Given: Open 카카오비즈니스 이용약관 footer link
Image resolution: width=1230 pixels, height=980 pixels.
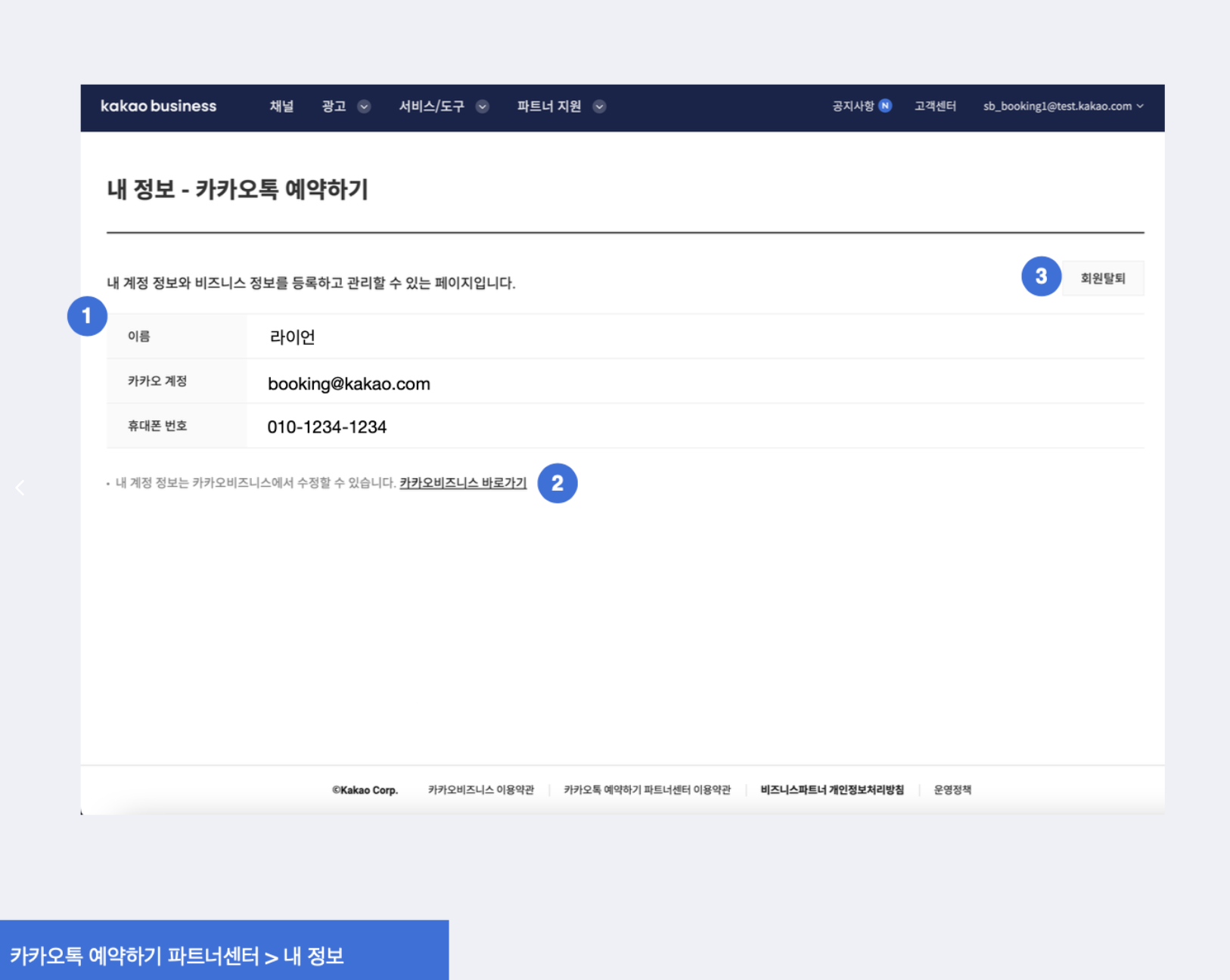Looking at the screenshot, I should (481, 790).
